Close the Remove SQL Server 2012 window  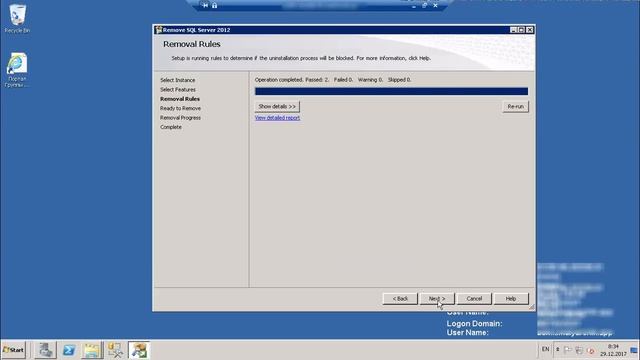530,30
